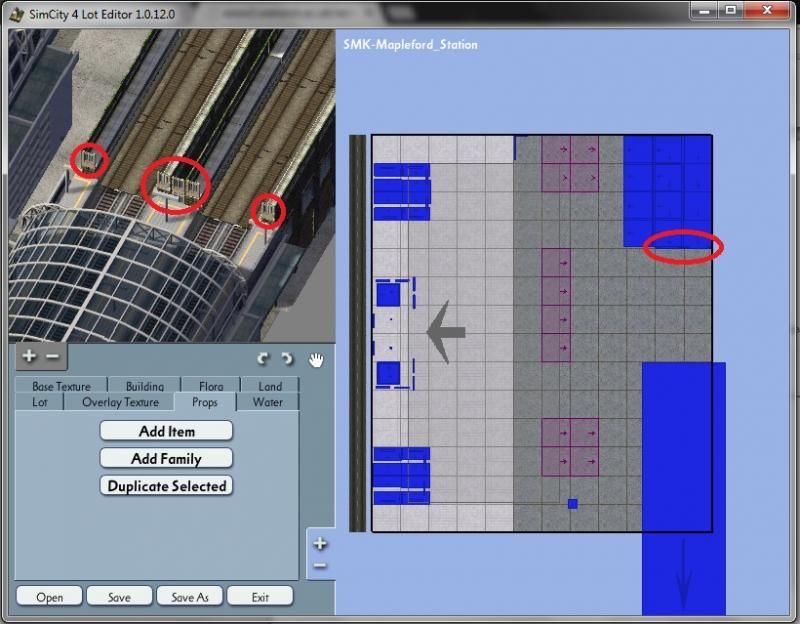The height and width of the screenshot is (624, 800).
Task: Click the Exit button
Action: pyautogui.click(x=260, y=597)
